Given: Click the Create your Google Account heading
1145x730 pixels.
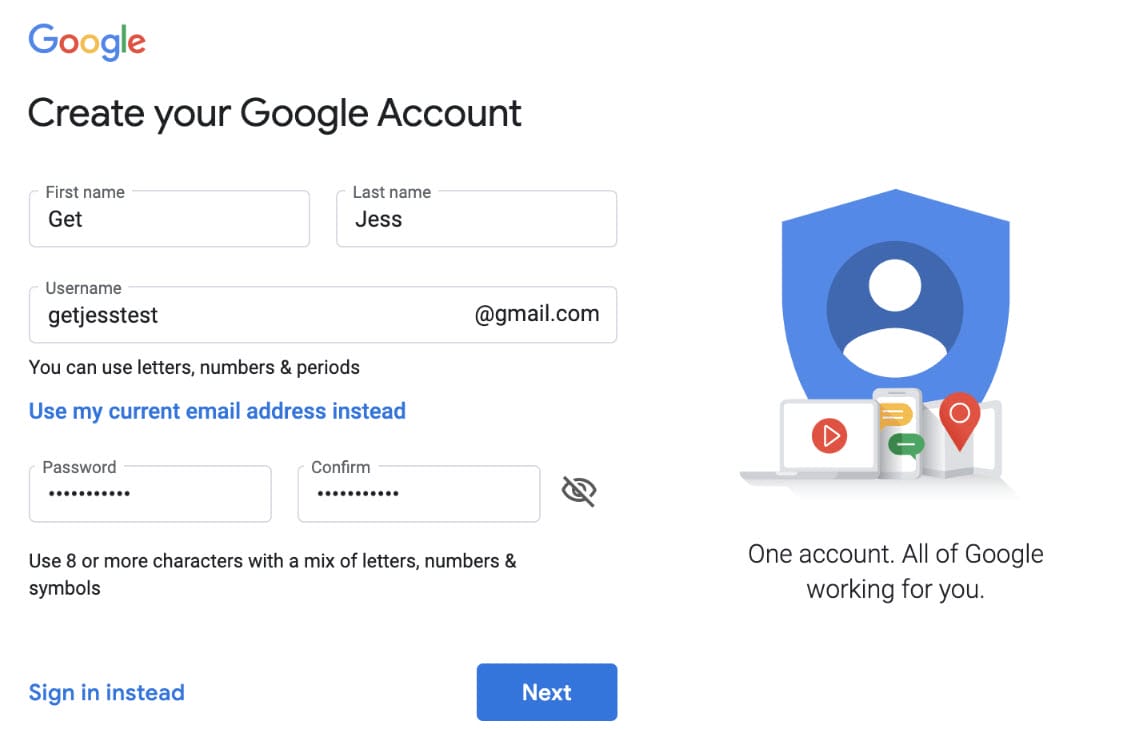Looking at the screenshot, I should click(x=275, y=113).
